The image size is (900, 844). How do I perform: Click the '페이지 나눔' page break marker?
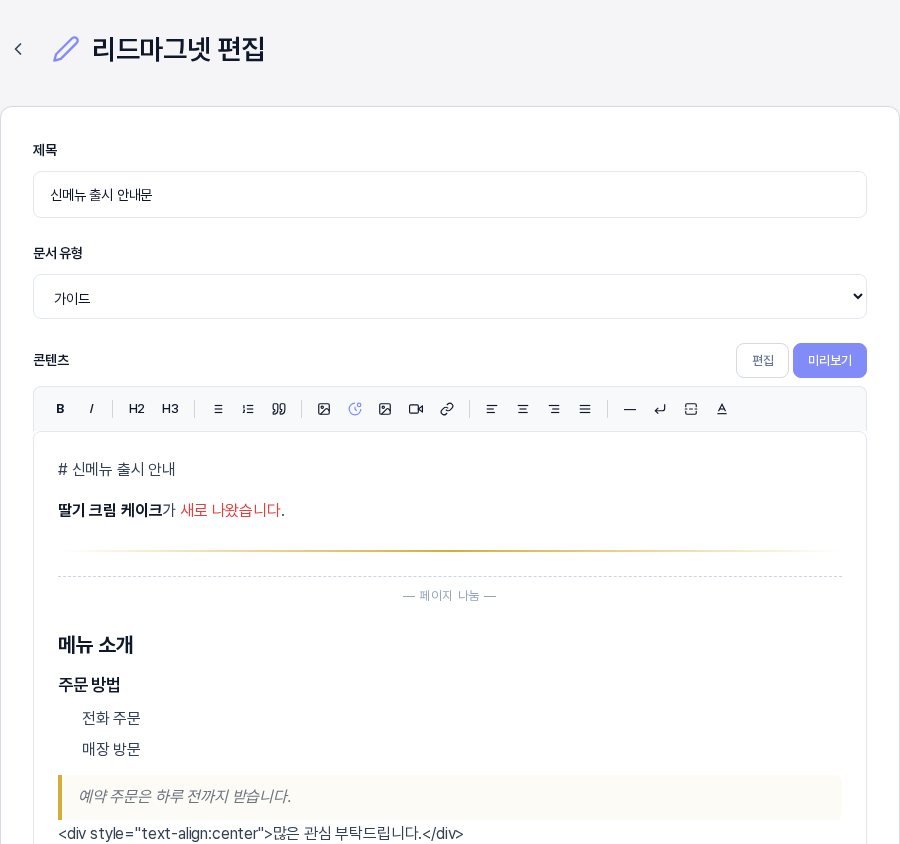(x=449, y=595)
